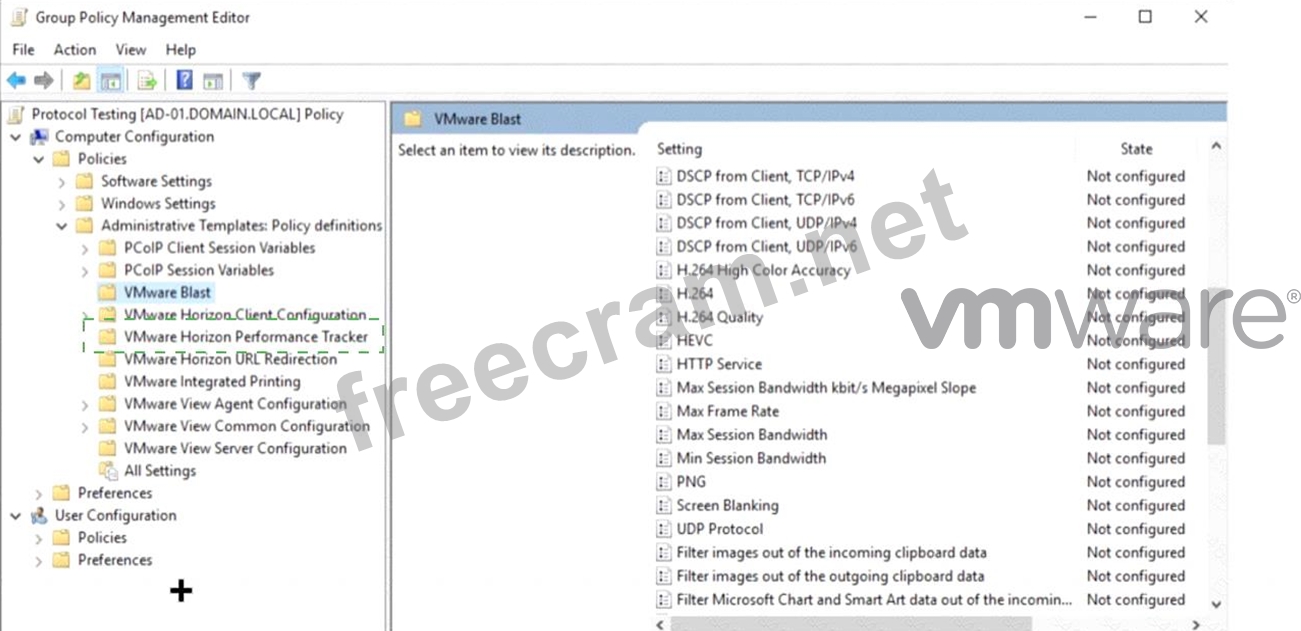The width and height of the screenshot is (1301, 631).
Task: Select the H.264 Quality setting
Action: 720,317
